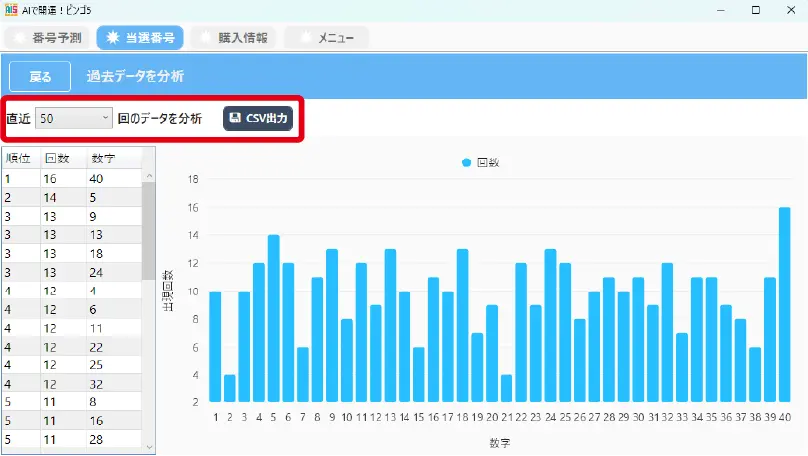The height and width of the screenshot is (456, 808).
Task: Click the table scrollbar down arrow
Action: click(149, 447)
